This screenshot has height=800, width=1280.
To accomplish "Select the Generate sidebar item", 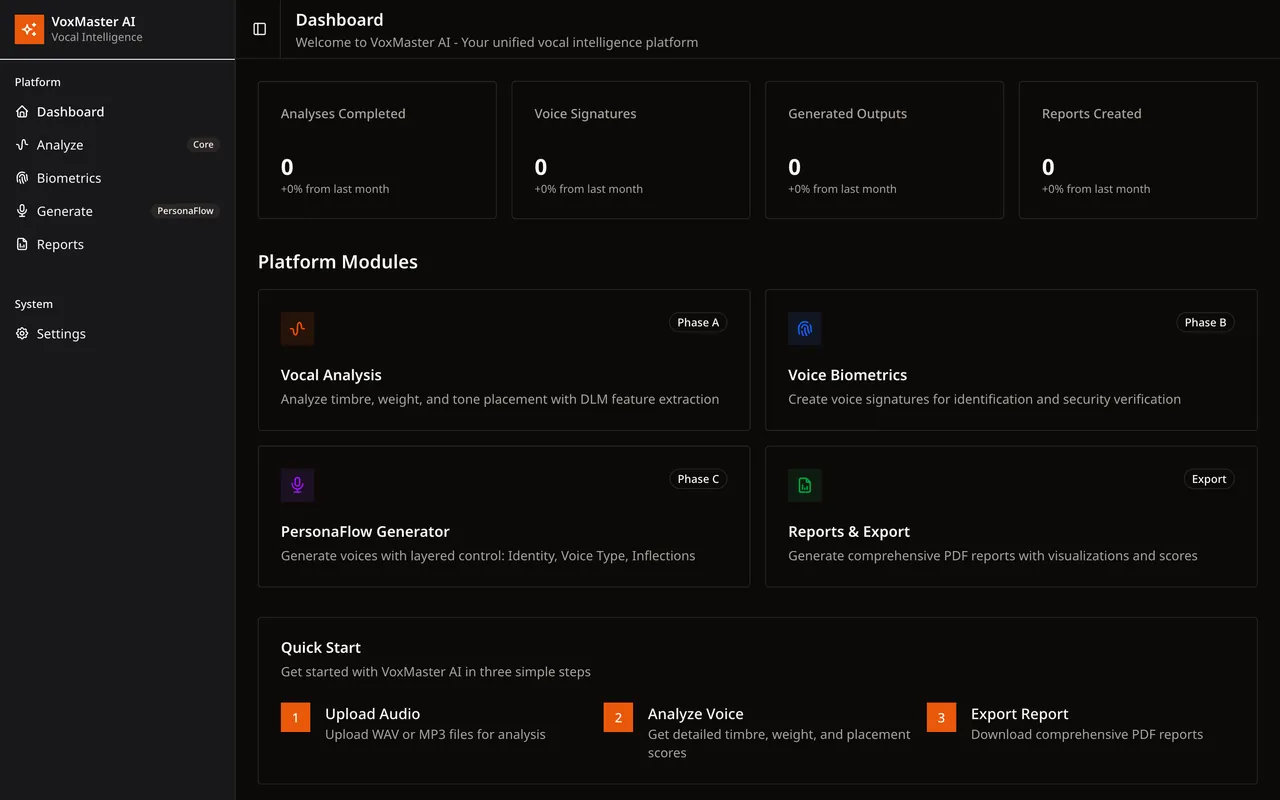I will (117, 211).
